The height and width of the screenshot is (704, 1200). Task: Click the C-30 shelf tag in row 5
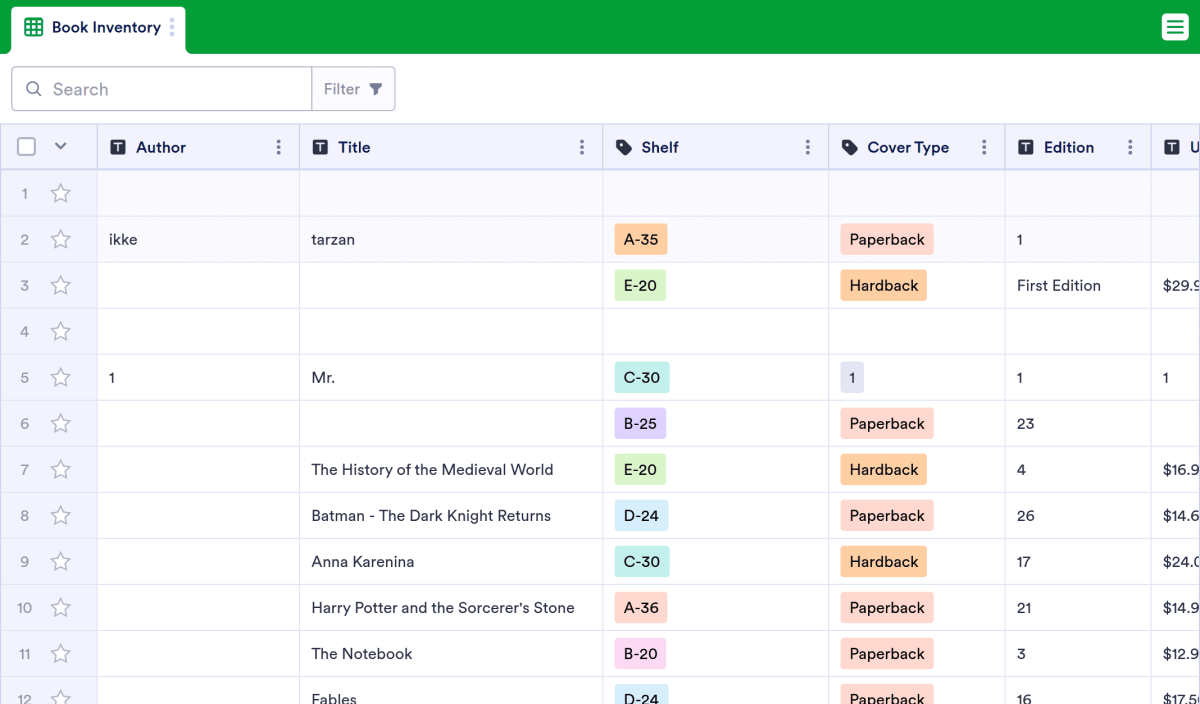click(x=642, y=377)
